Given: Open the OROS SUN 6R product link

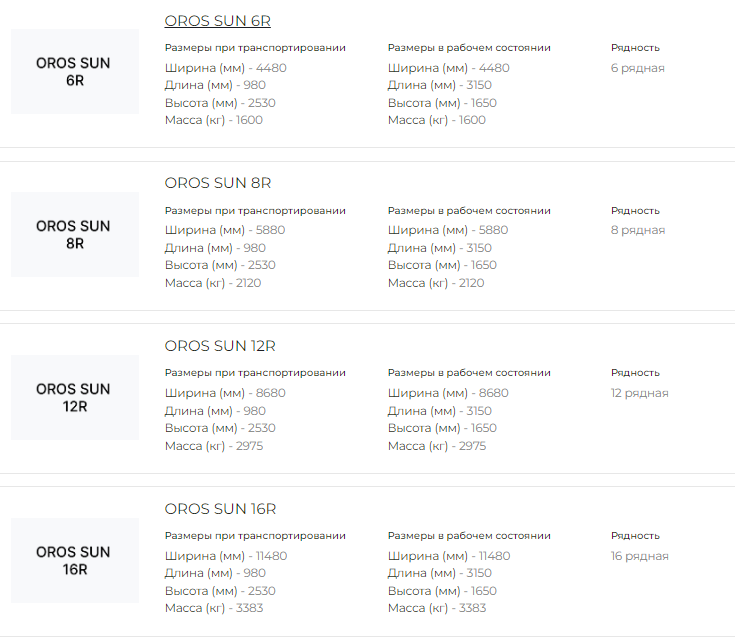Looking at the screenshot, I should coord(217,21).
